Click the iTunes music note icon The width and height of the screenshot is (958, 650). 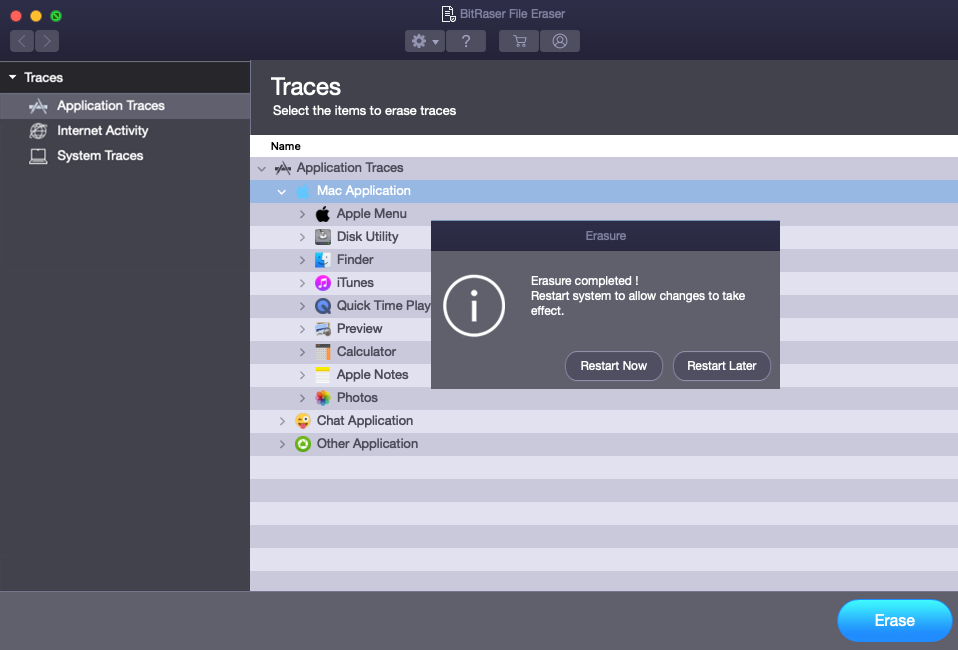click(323, 283)
